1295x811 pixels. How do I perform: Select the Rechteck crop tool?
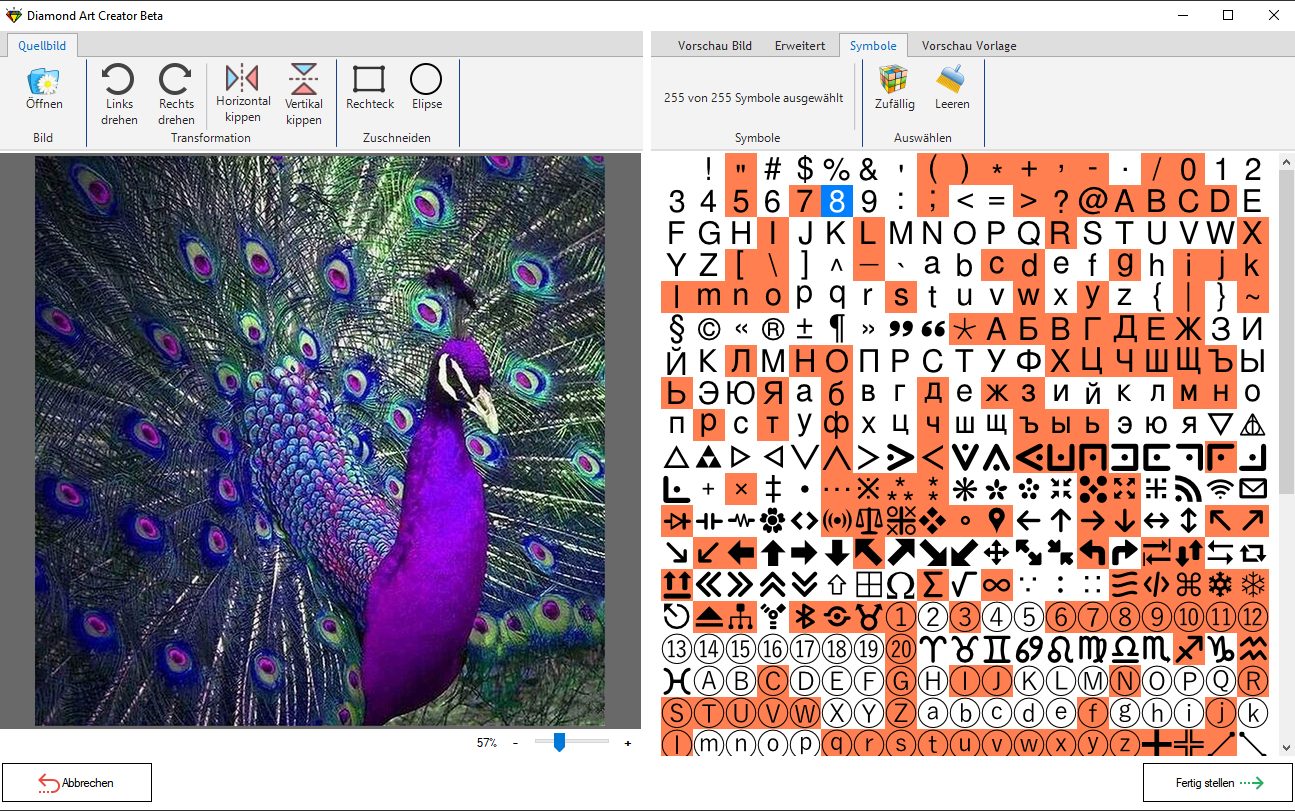coord(370,88)
